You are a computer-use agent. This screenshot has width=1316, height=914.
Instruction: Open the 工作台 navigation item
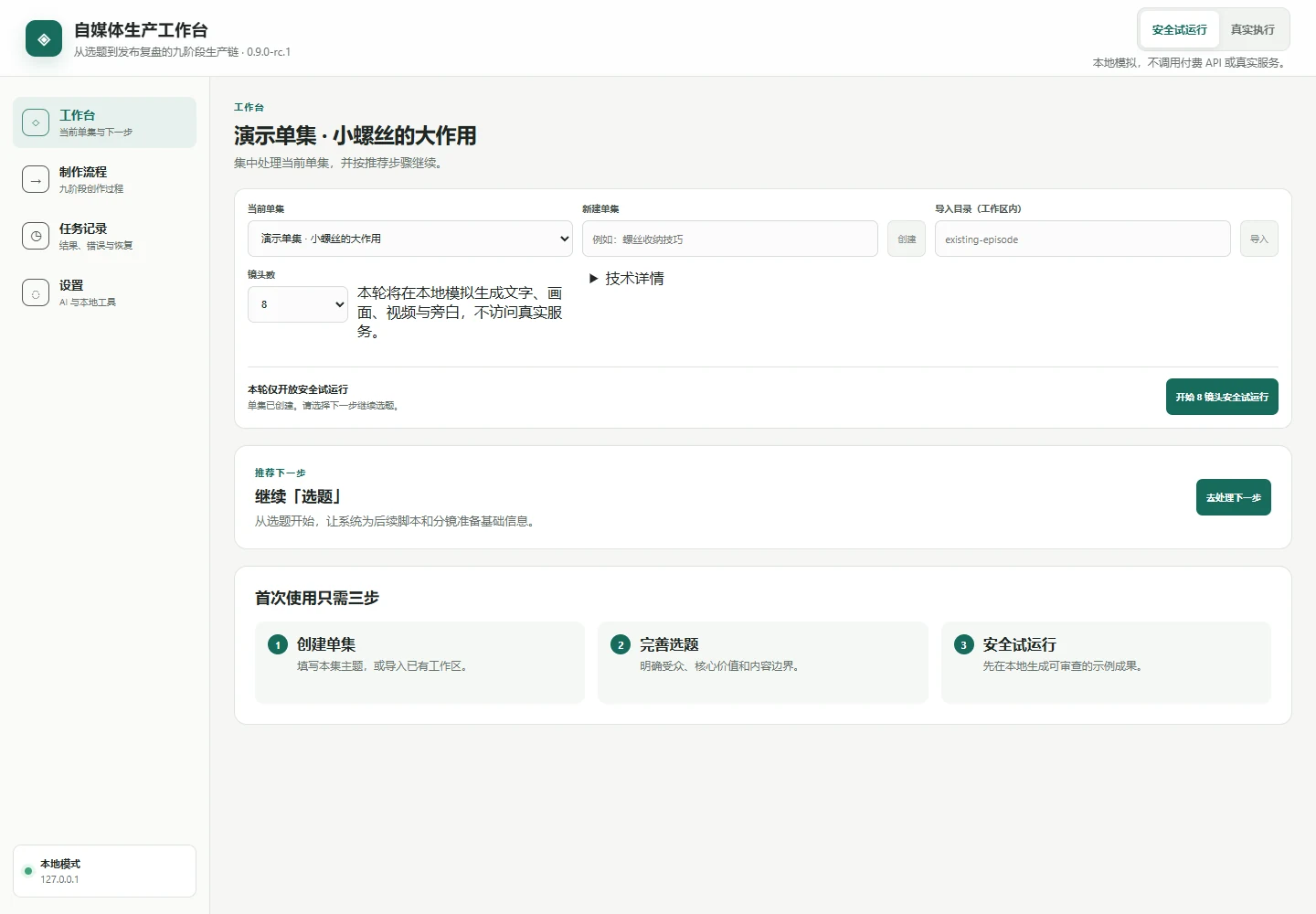click(x=104, y=122)
